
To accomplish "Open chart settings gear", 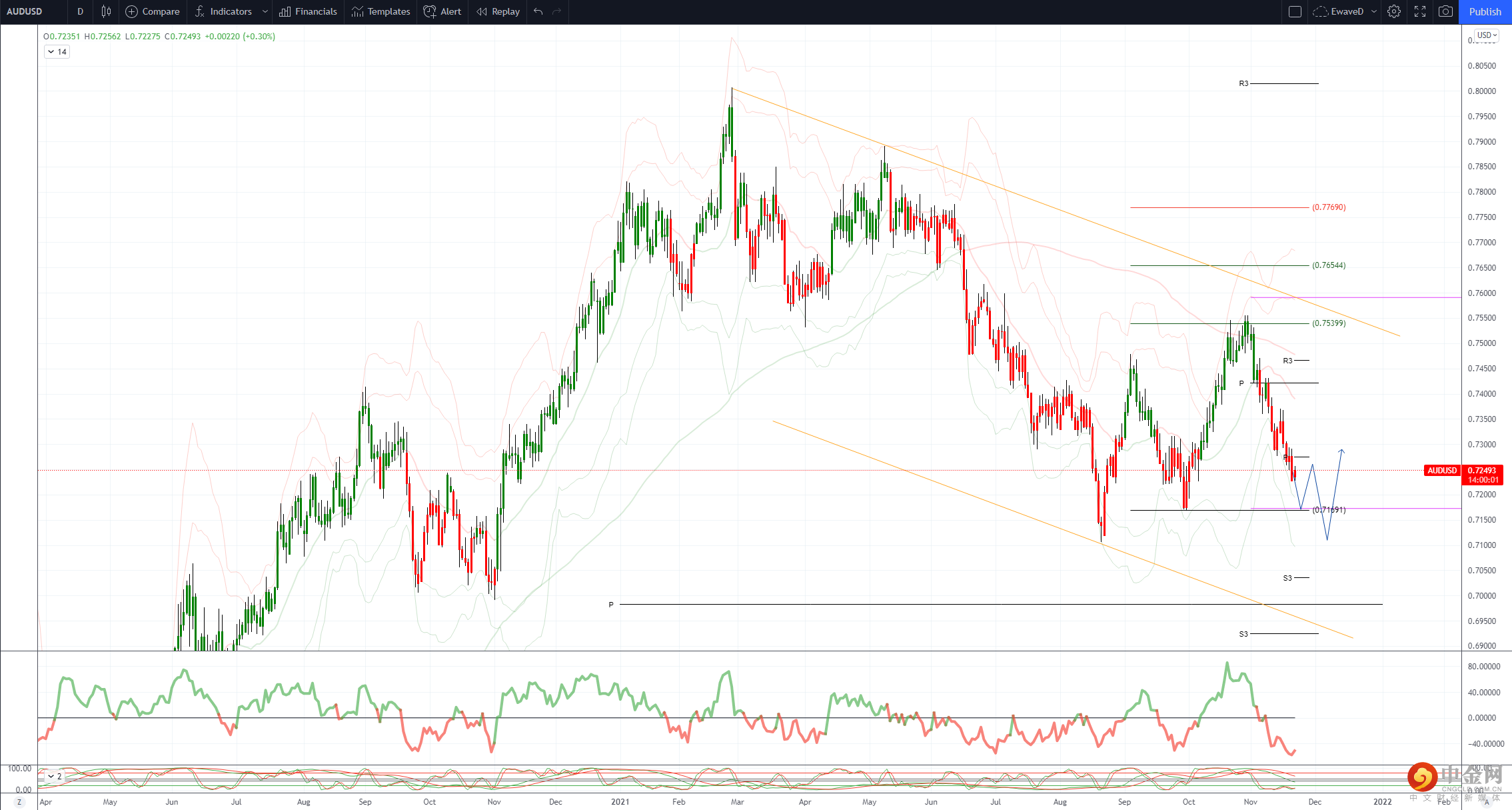I will click(1394, 11).
